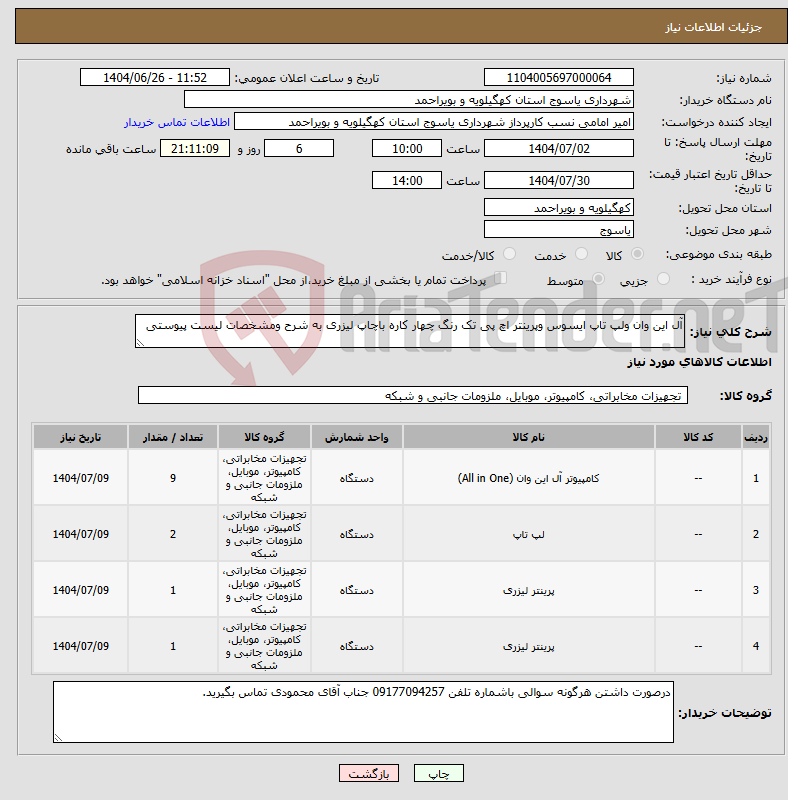Click the نام کالا column header
This screenshot has height=800, width=788.
[529, 437]
